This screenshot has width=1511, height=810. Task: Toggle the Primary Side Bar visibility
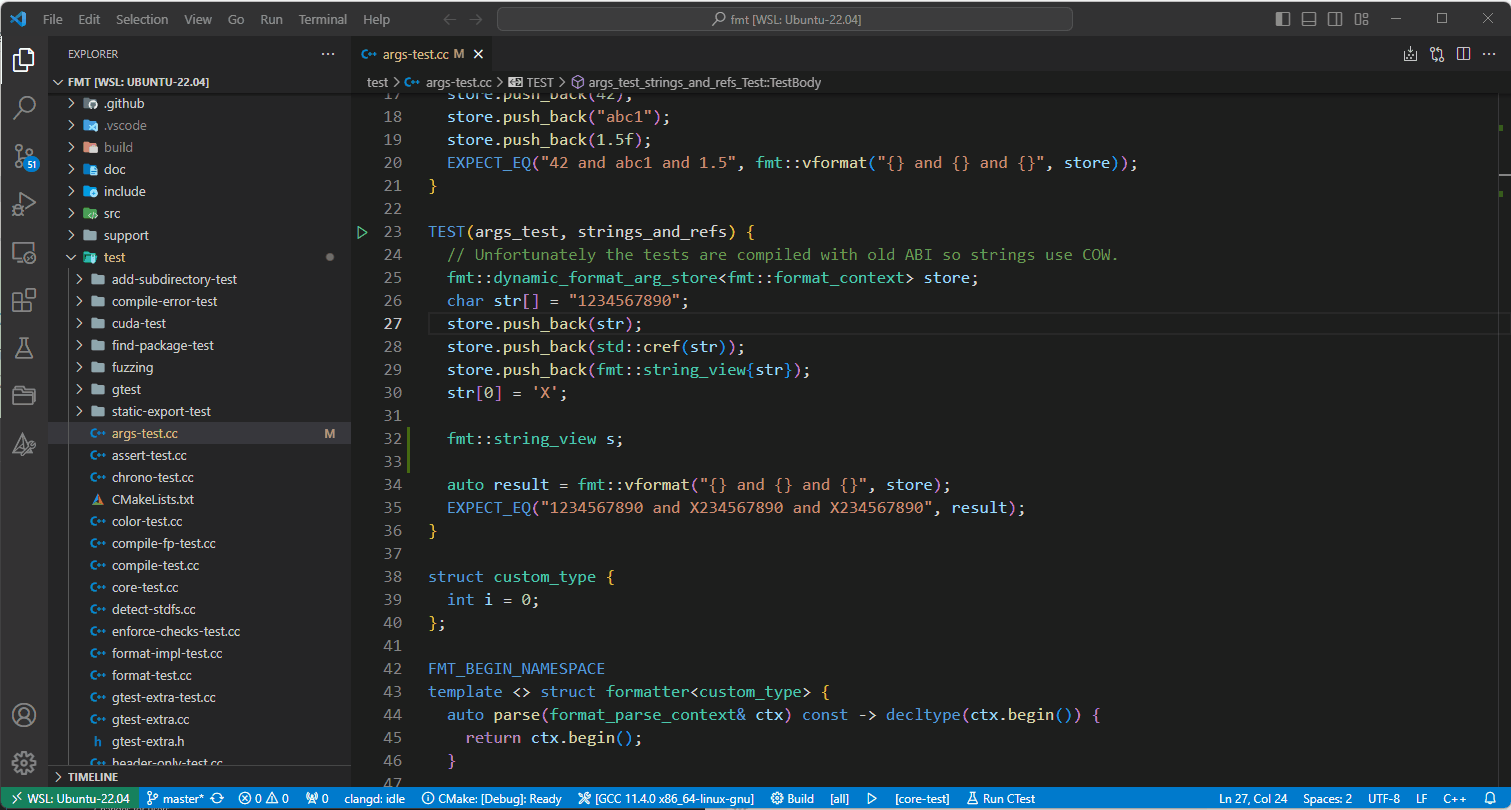pos(1282,18)
